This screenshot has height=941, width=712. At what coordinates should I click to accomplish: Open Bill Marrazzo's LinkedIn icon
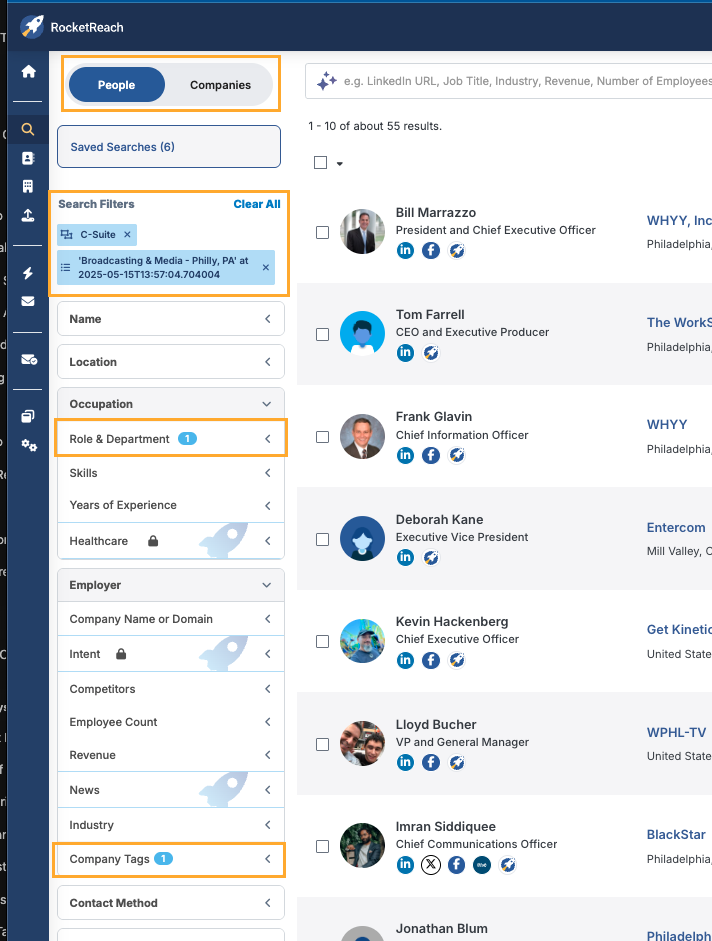pyautogui.click(x=405, y=250)
